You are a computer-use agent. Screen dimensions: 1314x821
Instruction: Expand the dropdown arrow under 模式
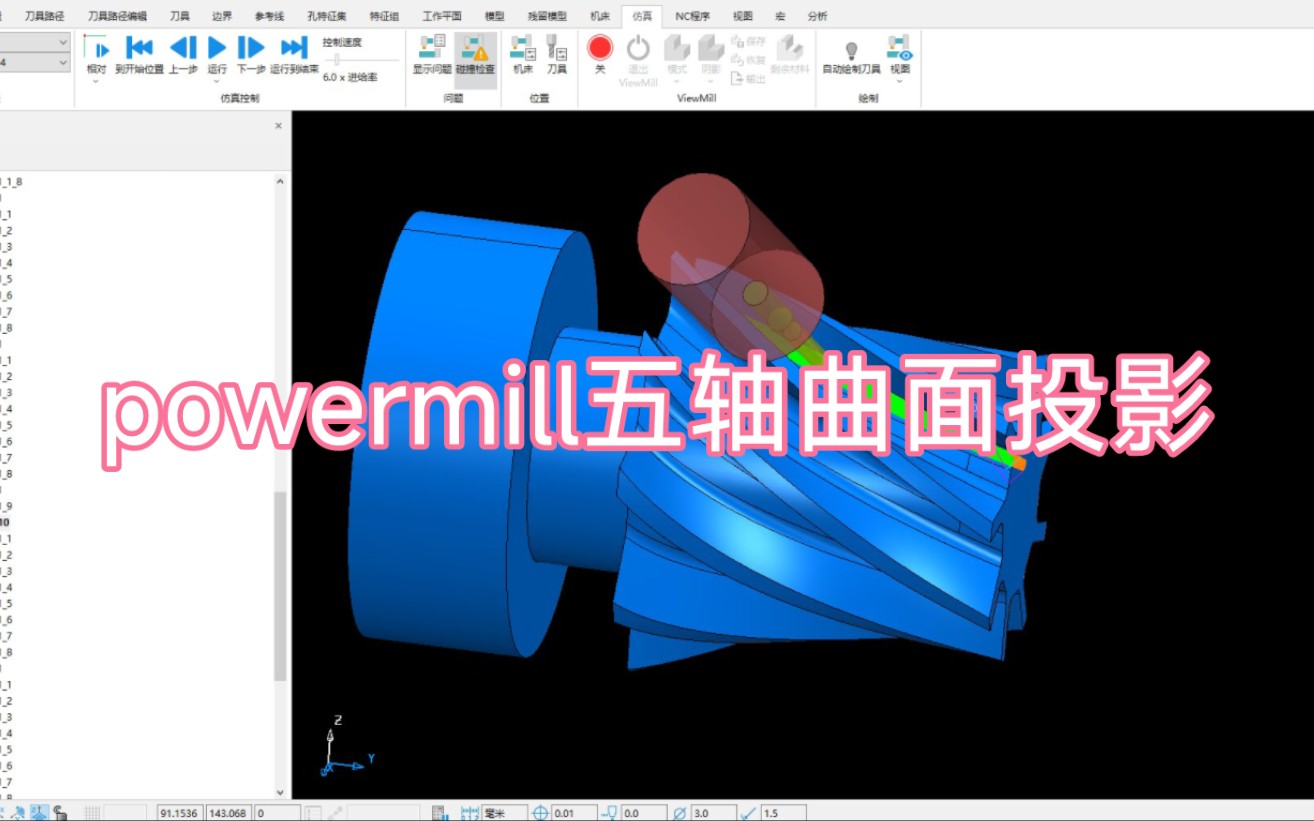pyautogui.click(x=677, y=81)
